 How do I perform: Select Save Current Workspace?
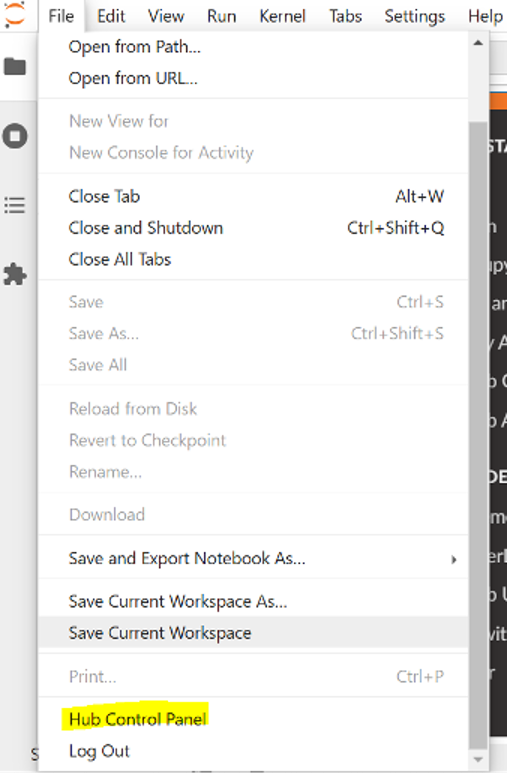pyautogui.click(x=253, y=633)
